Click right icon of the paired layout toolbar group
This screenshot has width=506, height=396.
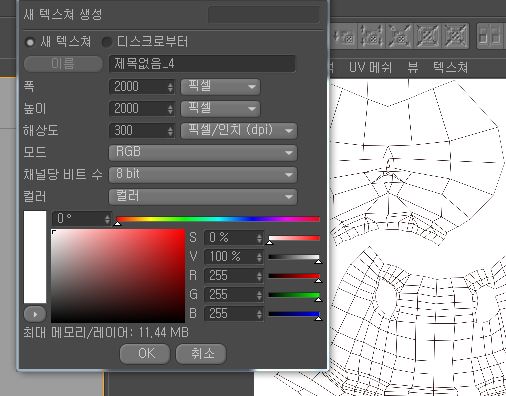(x=497, y=36)
